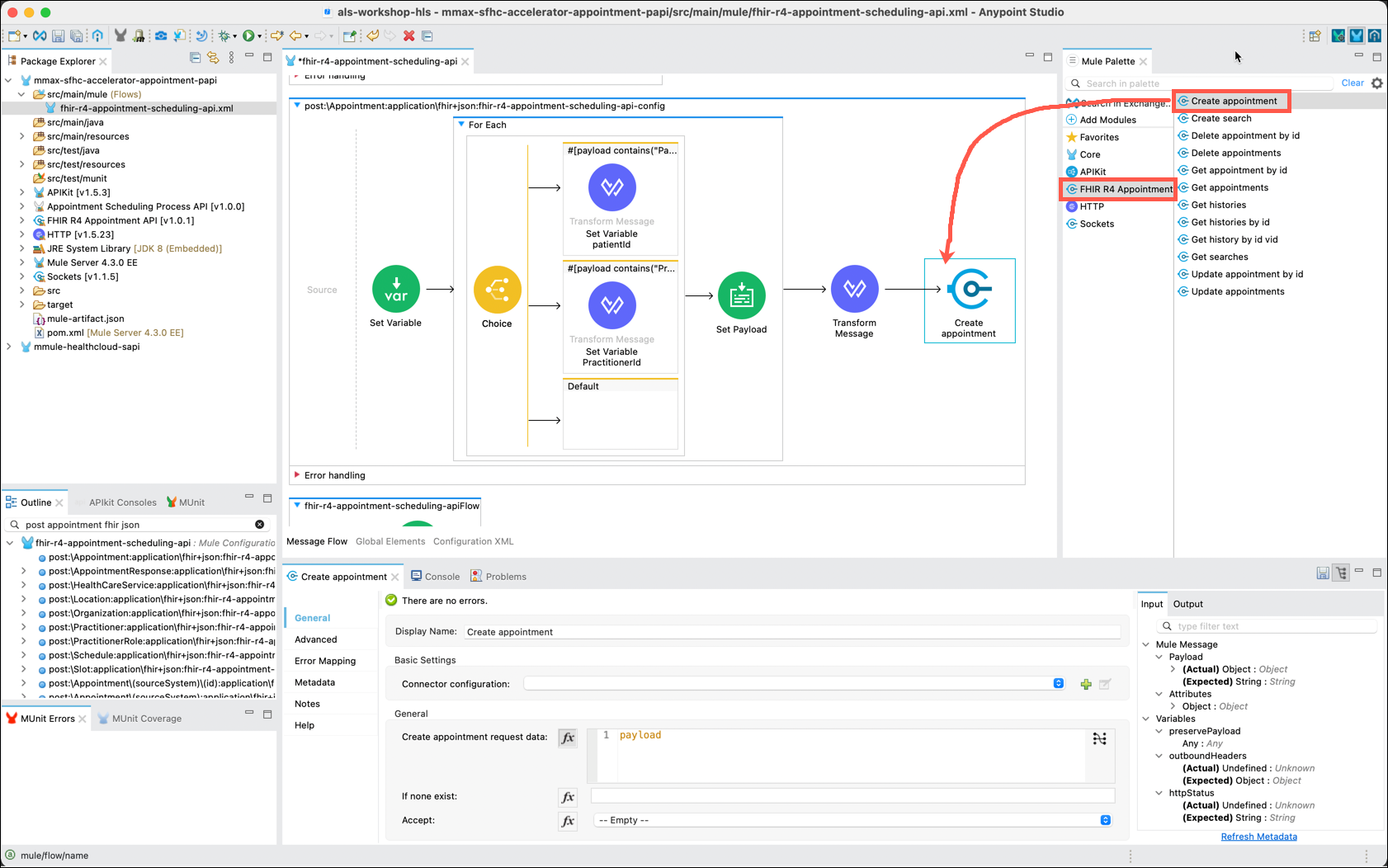Click the Set Variable component in the flow
Image resolution: width=1388 pixels, height=868 pixels.
395,289
